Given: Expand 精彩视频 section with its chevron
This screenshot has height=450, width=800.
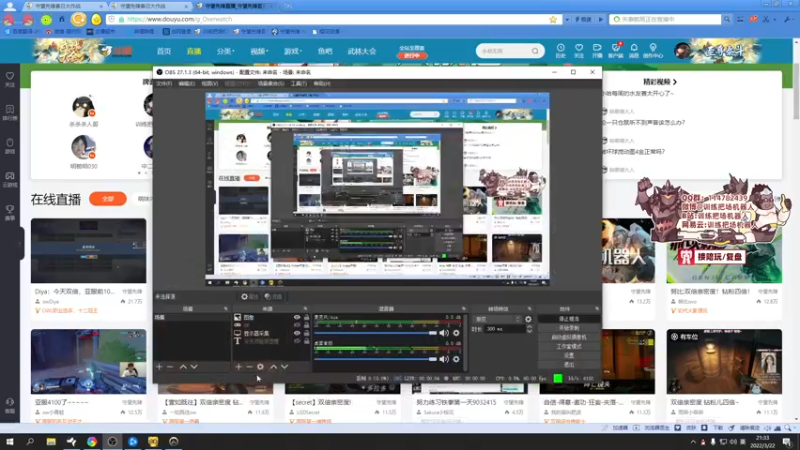Looking at the screenshot, I should tap(675, 82).
